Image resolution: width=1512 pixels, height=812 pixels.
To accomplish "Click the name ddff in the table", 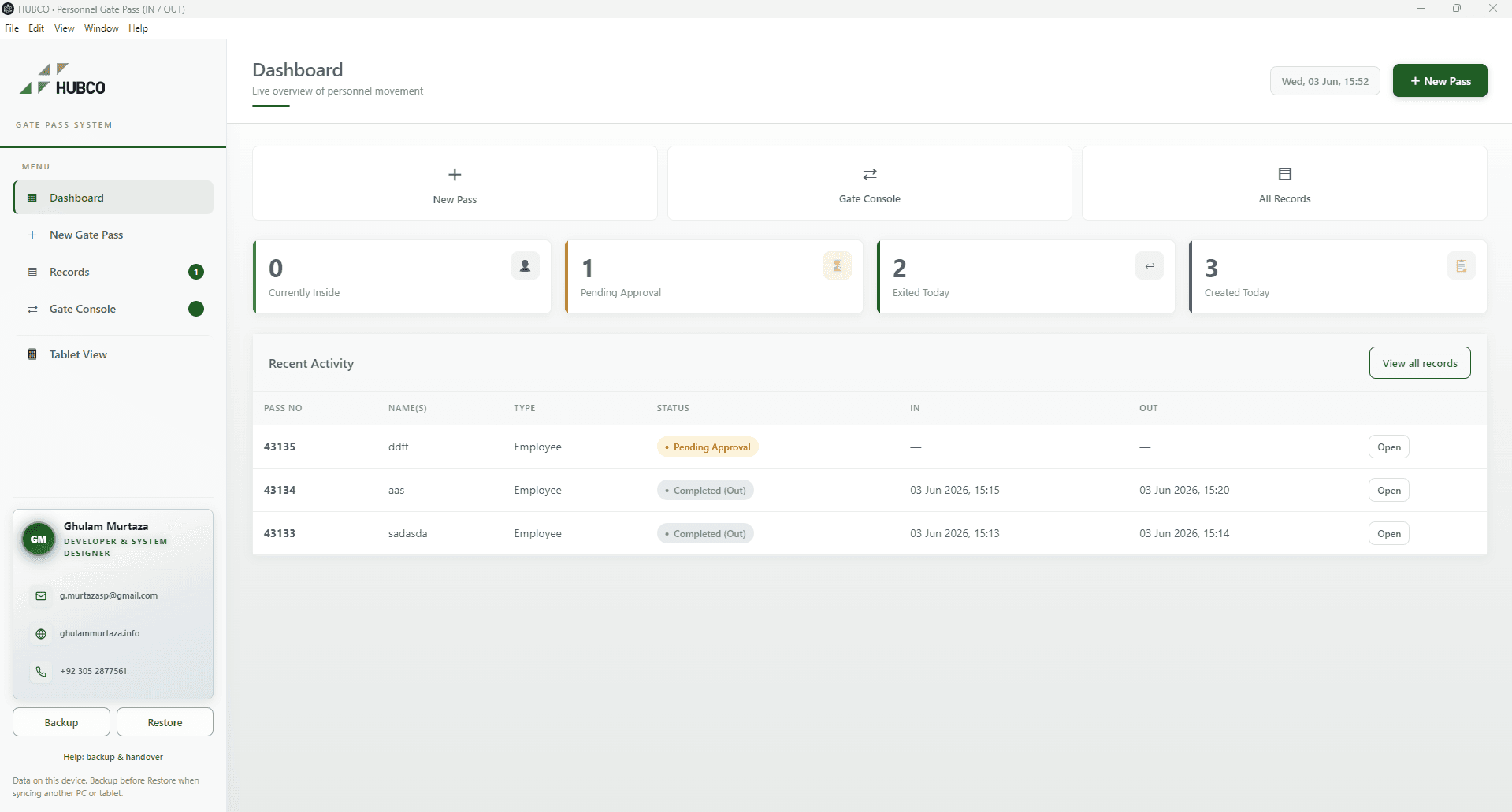I will click(x=399, y=447).
